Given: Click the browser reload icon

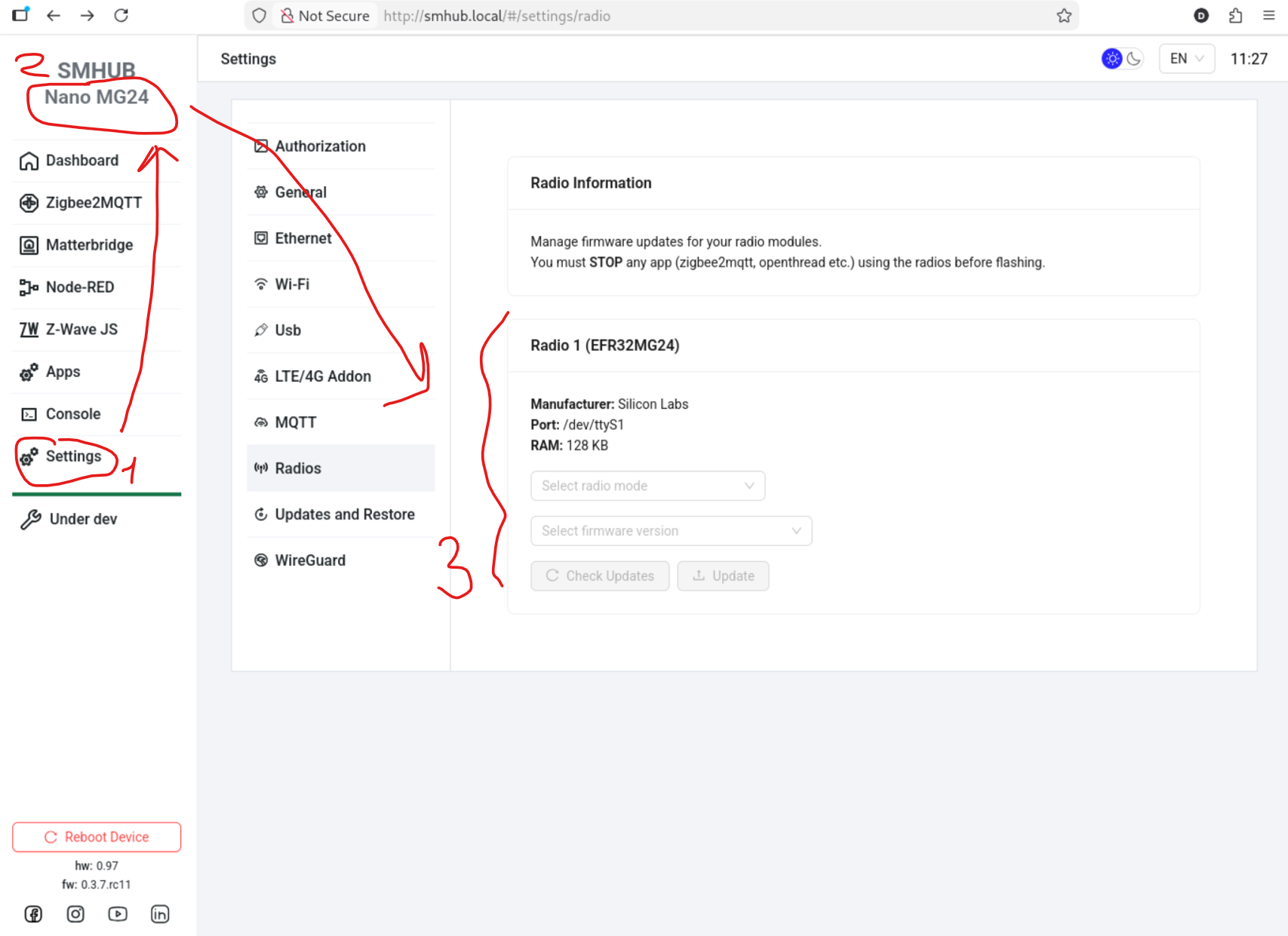Looking at the screenshot, I should click(121, 16).
